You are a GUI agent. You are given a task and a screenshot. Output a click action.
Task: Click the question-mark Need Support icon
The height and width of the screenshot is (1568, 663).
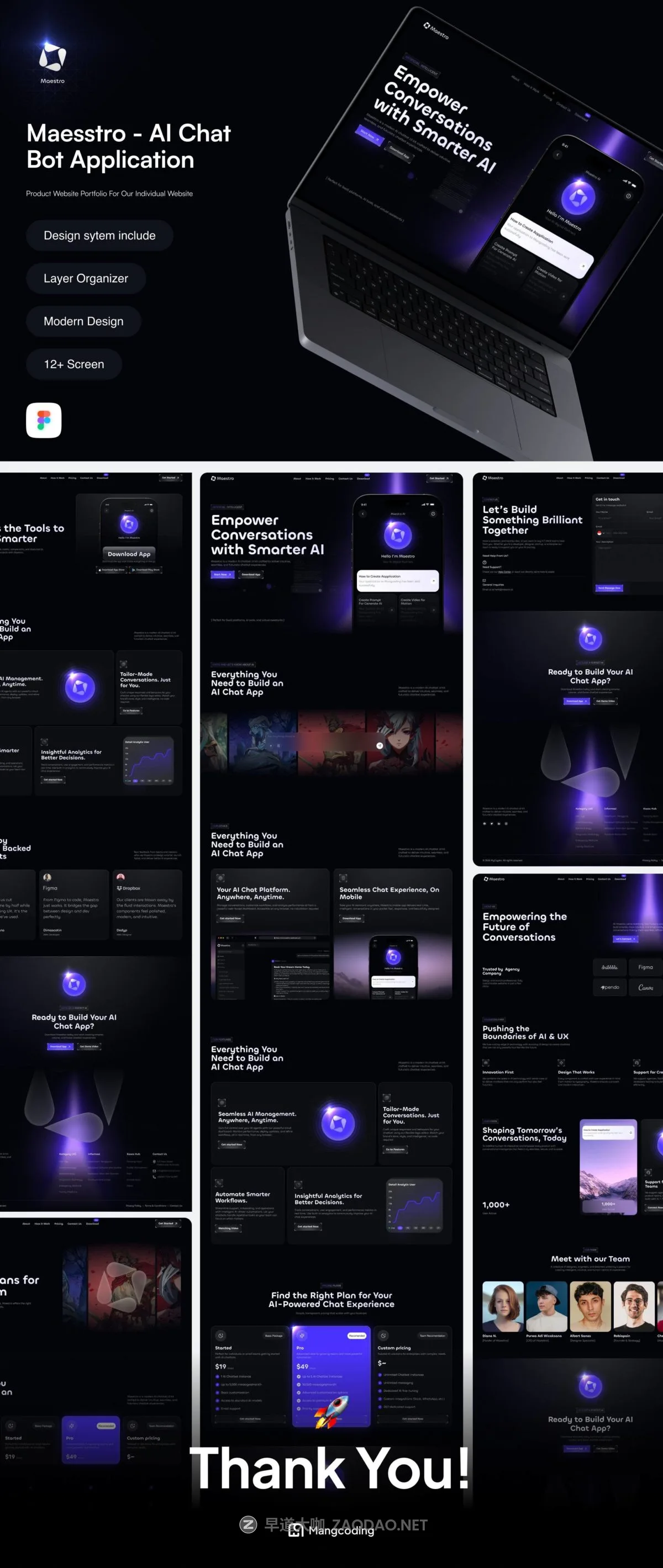(485, 562)
